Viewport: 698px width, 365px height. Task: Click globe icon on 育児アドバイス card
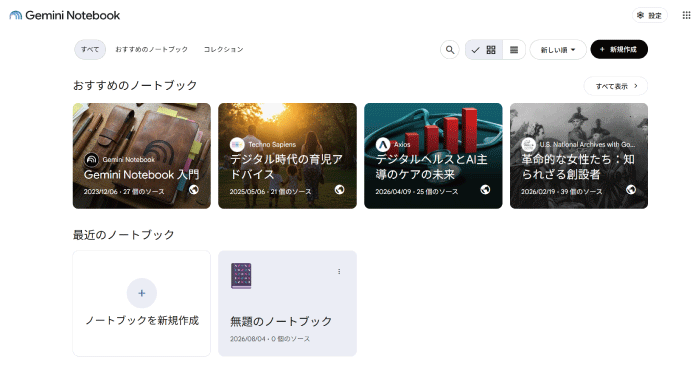[340, 190]
